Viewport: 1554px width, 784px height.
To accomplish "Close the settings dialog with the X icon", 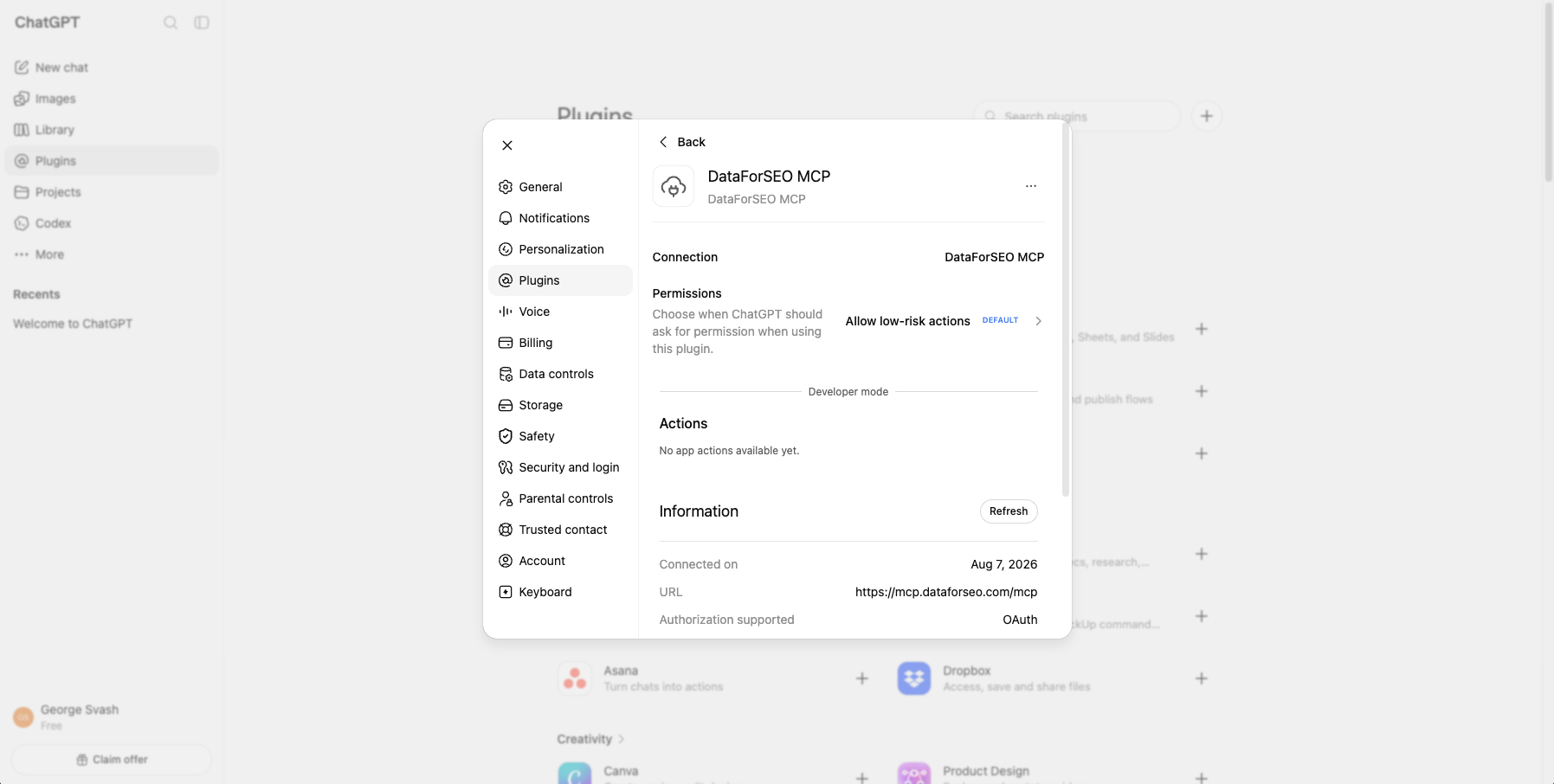I will pyautogui.click(x=507, y=145).
